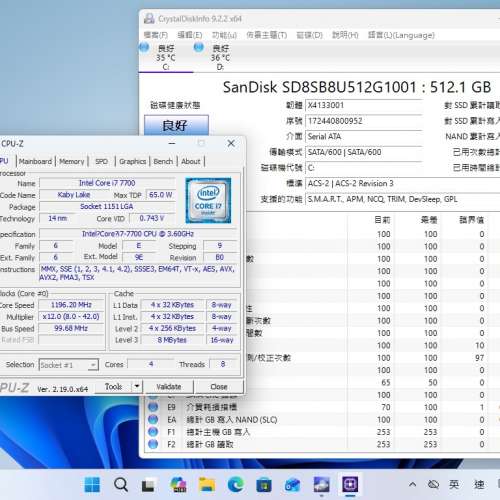Expand the system tray hidden icons chevron
This screenshot has height=500, width=500.
(412, 484)
